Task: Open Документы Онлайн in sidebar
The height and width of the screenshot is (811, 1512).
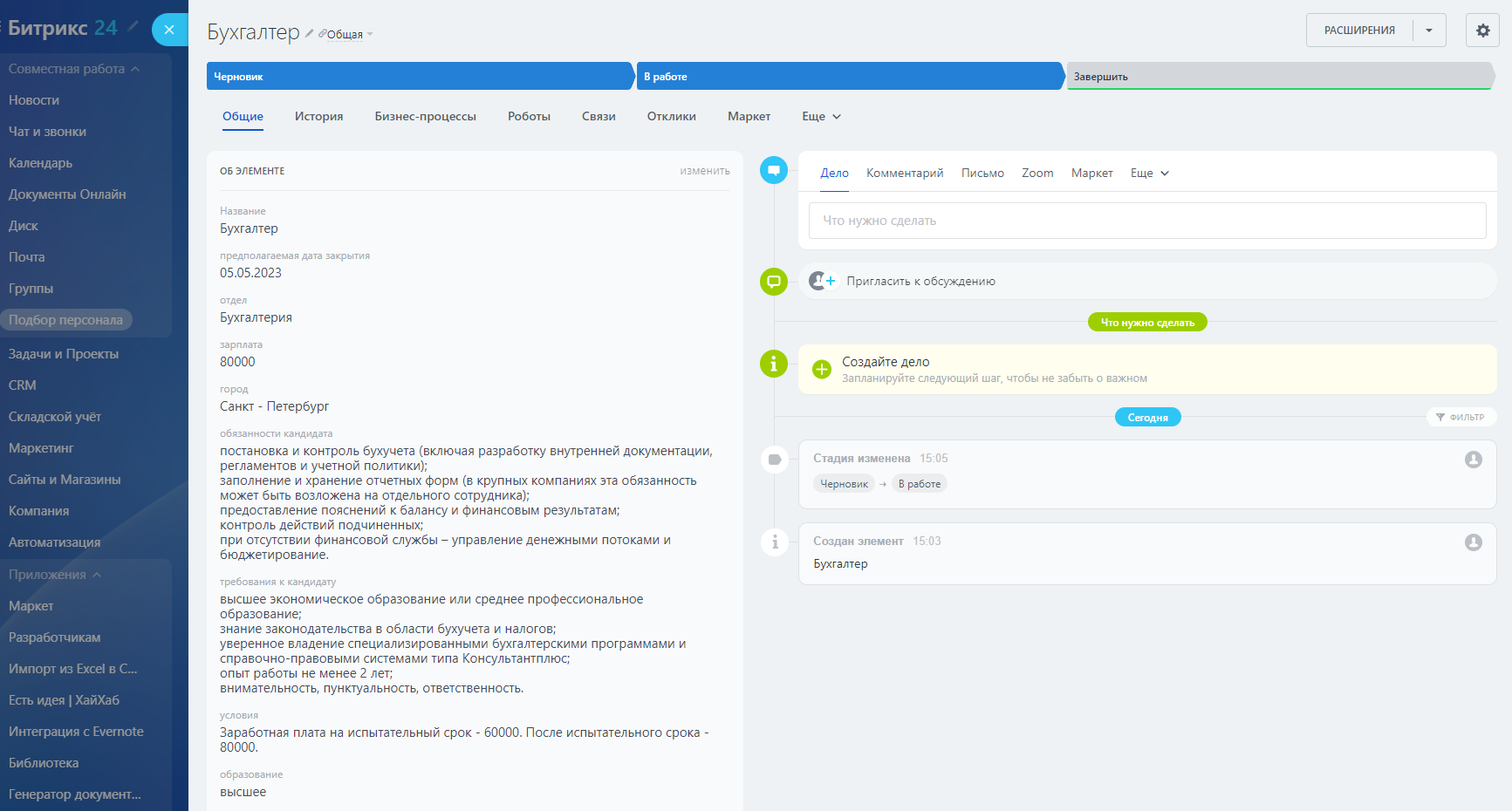Action: point(67,194)
